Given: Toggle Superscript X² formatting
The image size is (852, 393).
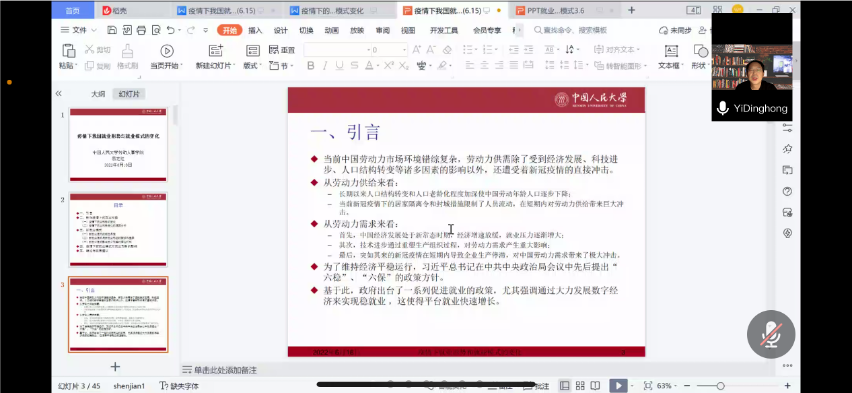Looking at the screenshot, I should [x=389, y=66].
